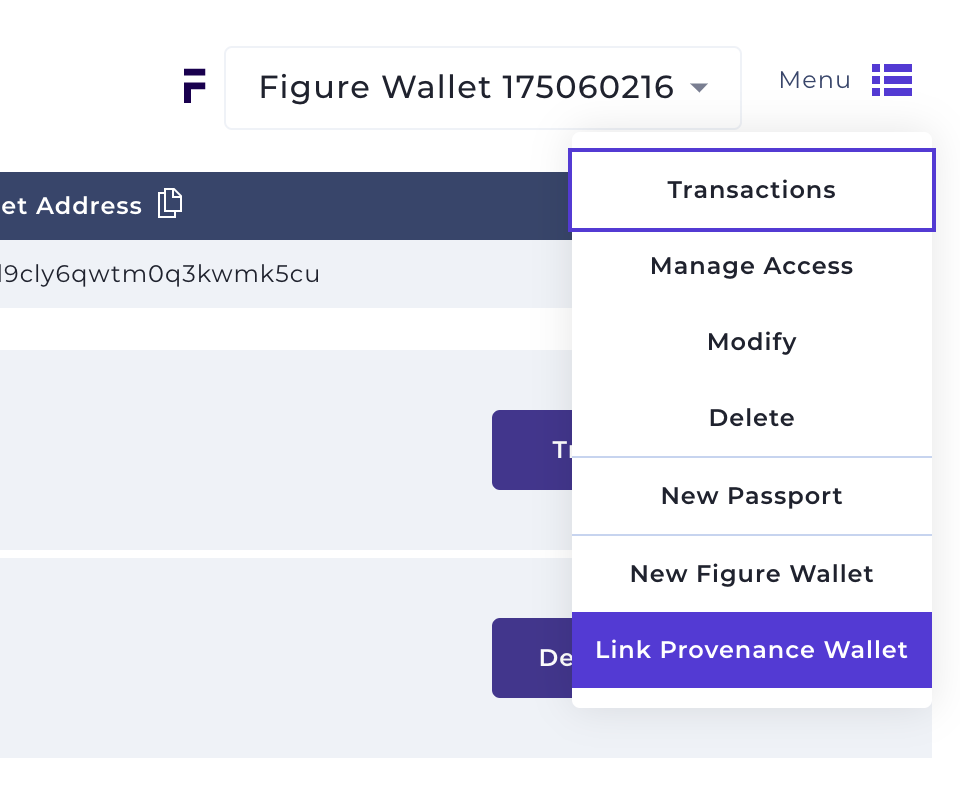This screenshot has height=796, width=960.
Task: Select Delete in the dropdown menu
Action: [x=751, y=418]
